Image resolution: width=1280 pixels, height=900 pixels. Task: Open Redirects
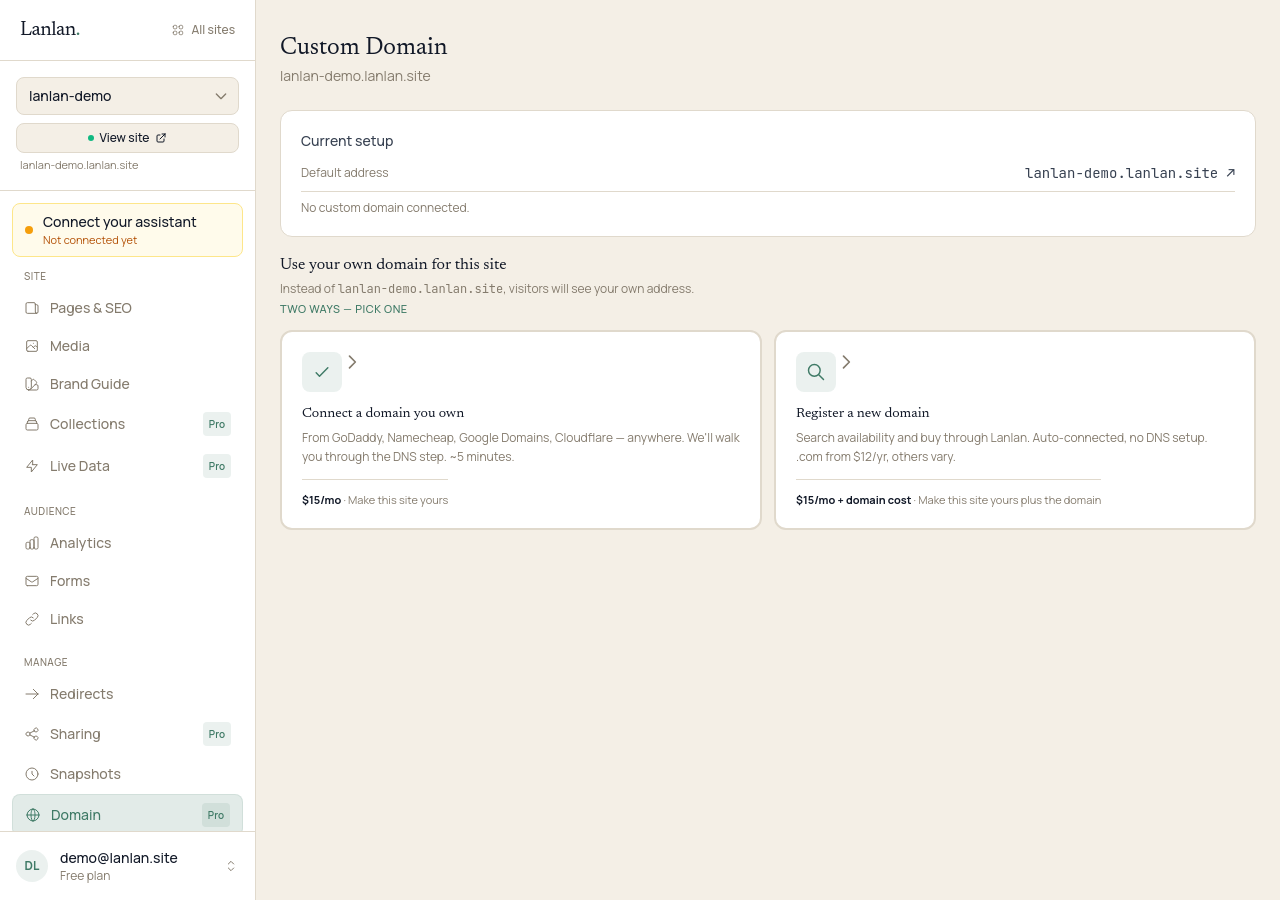tap(127, 694)
